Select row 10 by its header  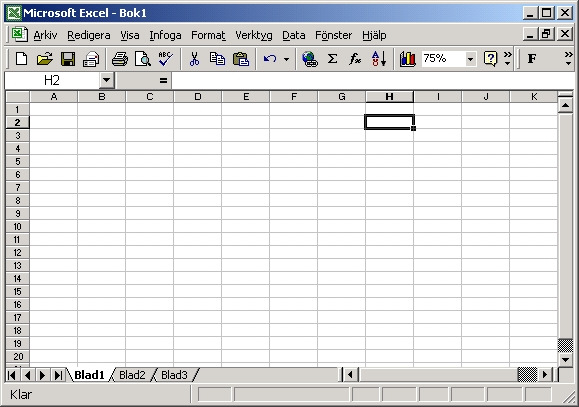coord(17,226)
